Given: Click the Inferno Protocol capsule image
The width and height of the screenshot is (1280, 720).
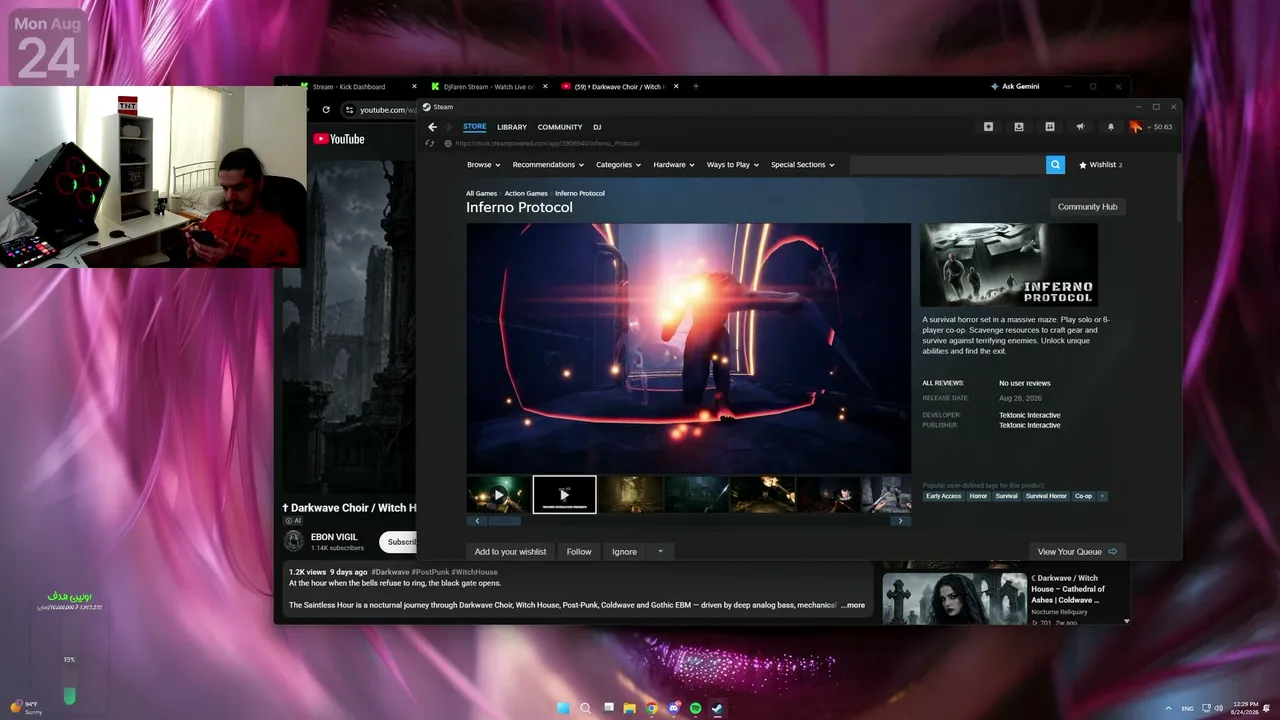Looking at the screenshot, I should [x=1009, y=264].
